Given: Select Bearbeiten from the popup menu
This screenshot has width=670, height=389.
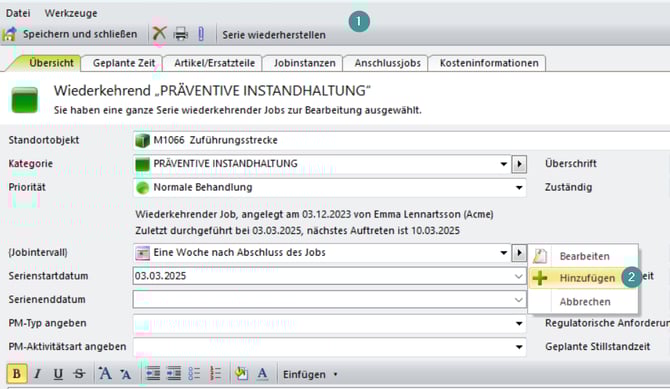Looking at the screenshot, I should click(x=584, y=256).
